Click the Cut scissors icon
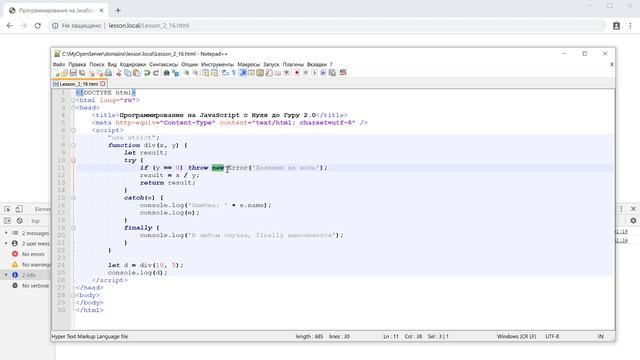 [118, 73]
